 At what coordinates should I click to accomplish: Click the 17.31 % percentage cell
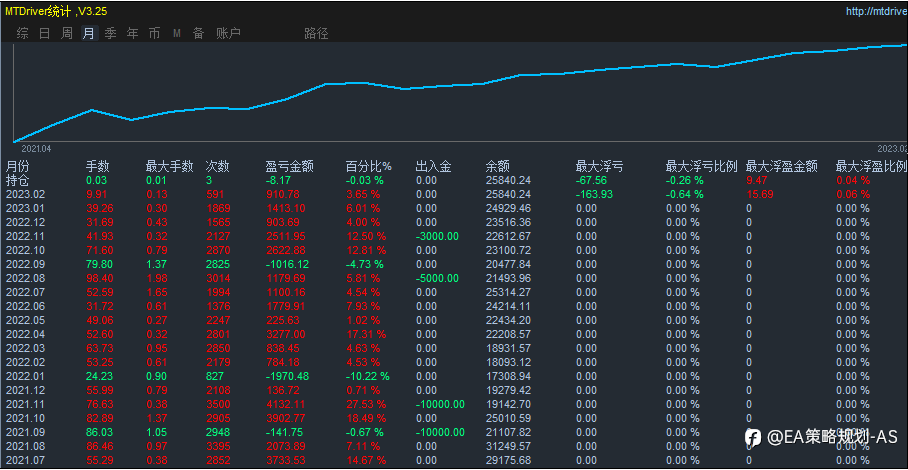[x=365, y=334]
